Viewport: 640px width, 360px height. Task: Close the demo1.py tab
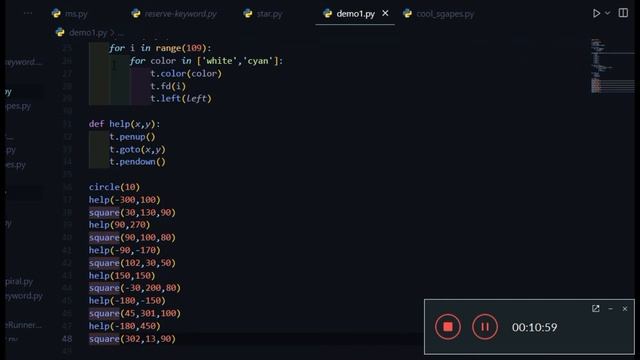tap(385, 13)
